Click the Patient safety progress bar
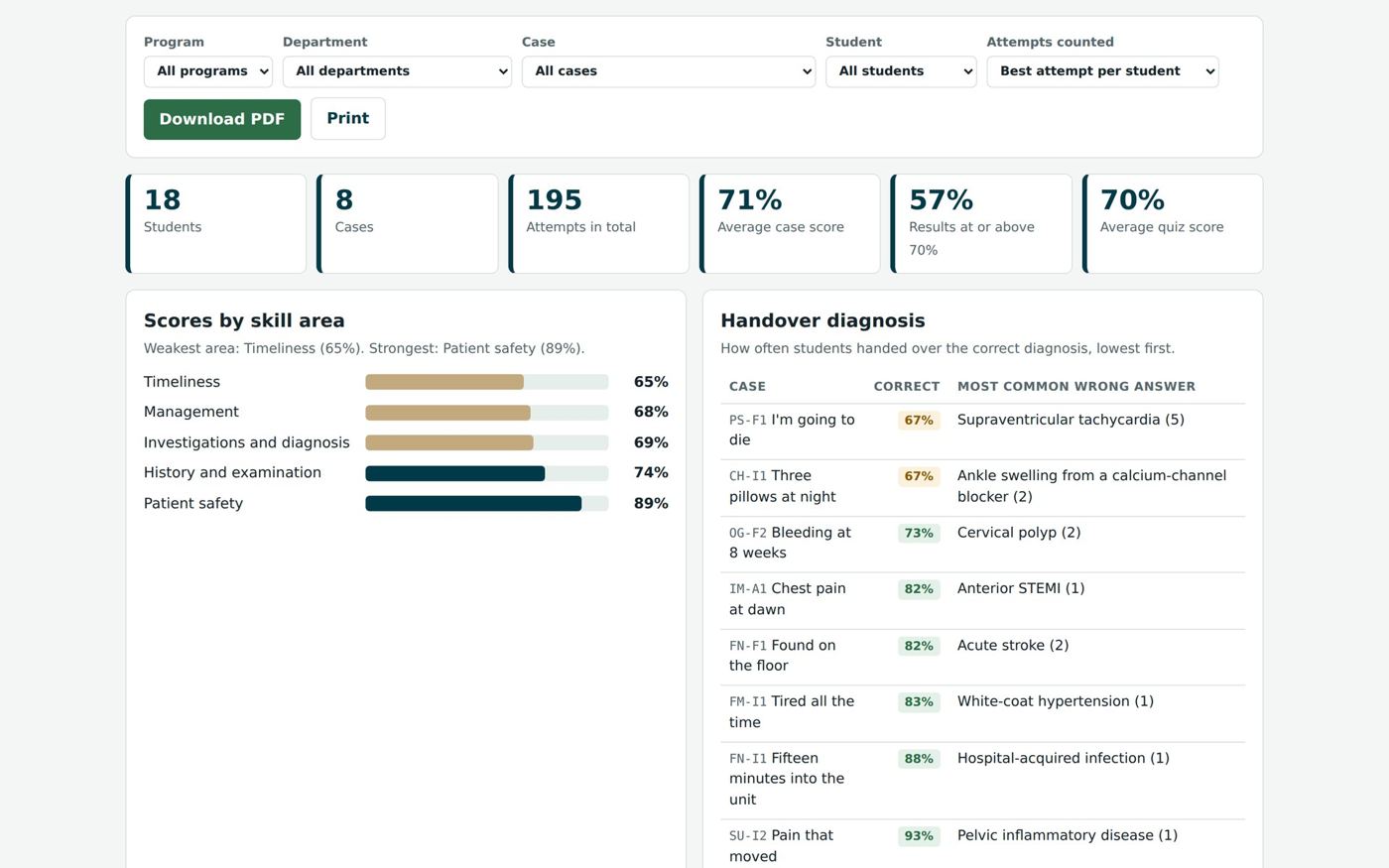 (487, 504)
